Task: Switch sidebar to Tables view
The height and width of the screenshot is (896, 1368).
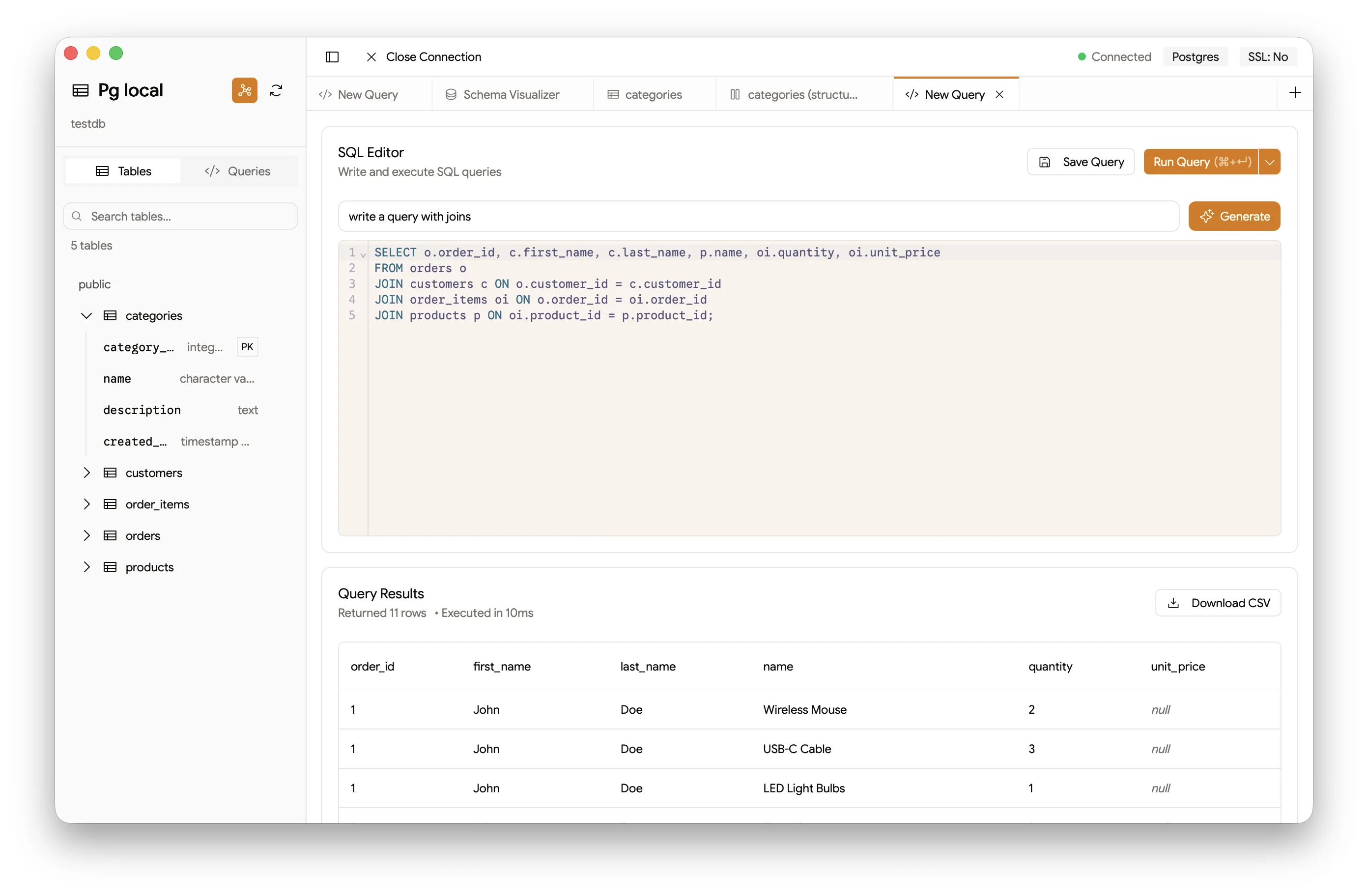Action: [x=123, y=170]
